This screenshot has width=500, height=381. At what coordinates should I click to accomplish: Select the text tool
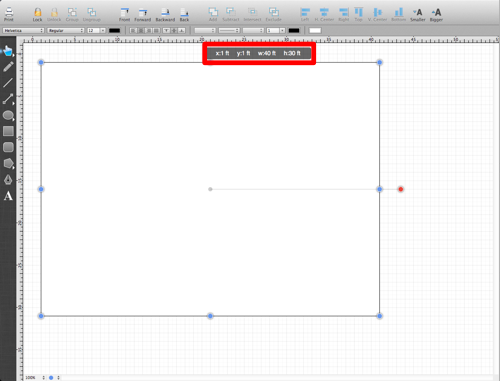click(8, 196)
